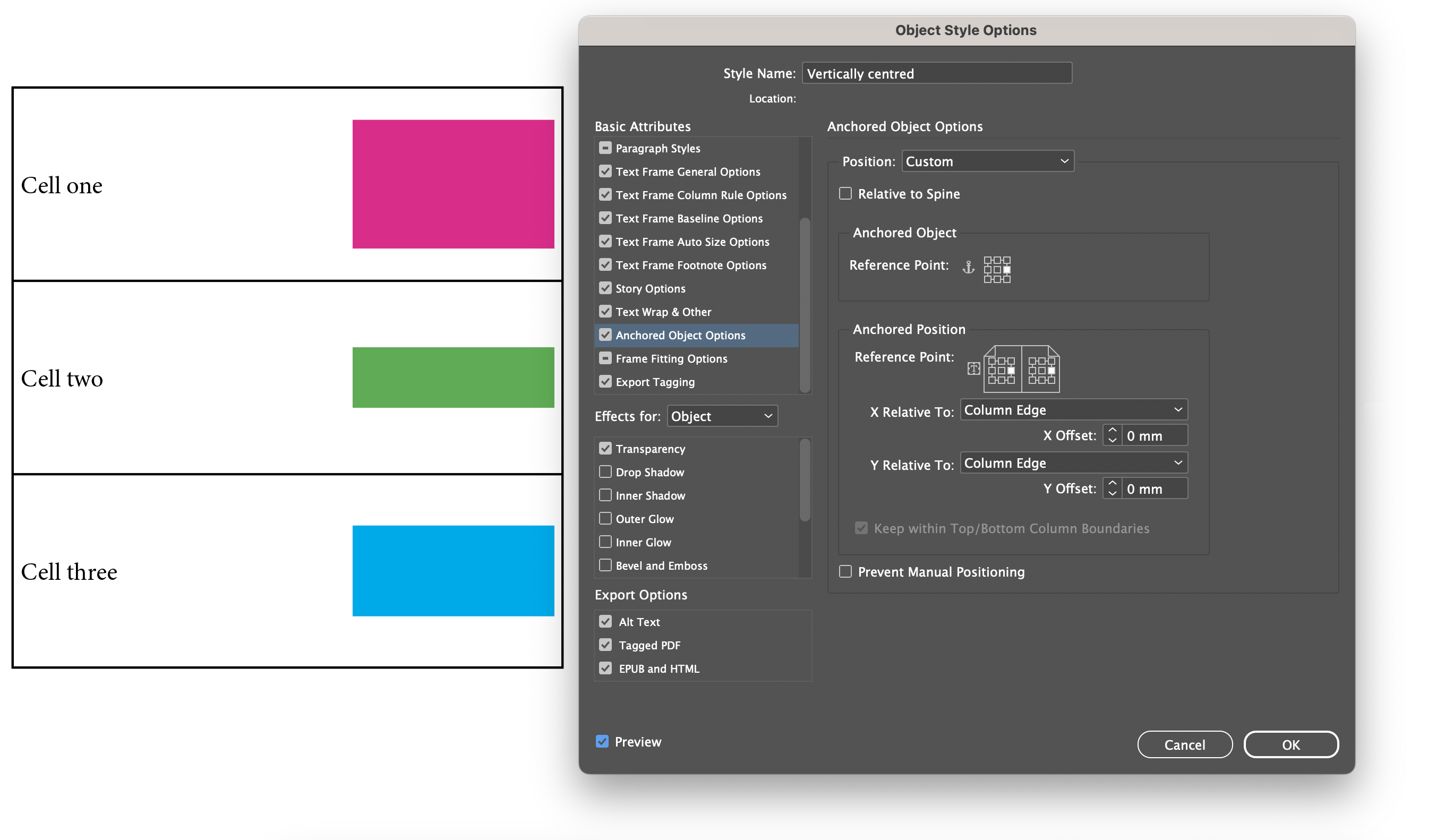Image resolution: width=1436 pixels, height=840 pixels.
Task: Select Frame Fitting Options in Basic Attributes
Action: [x=671, y=358]
